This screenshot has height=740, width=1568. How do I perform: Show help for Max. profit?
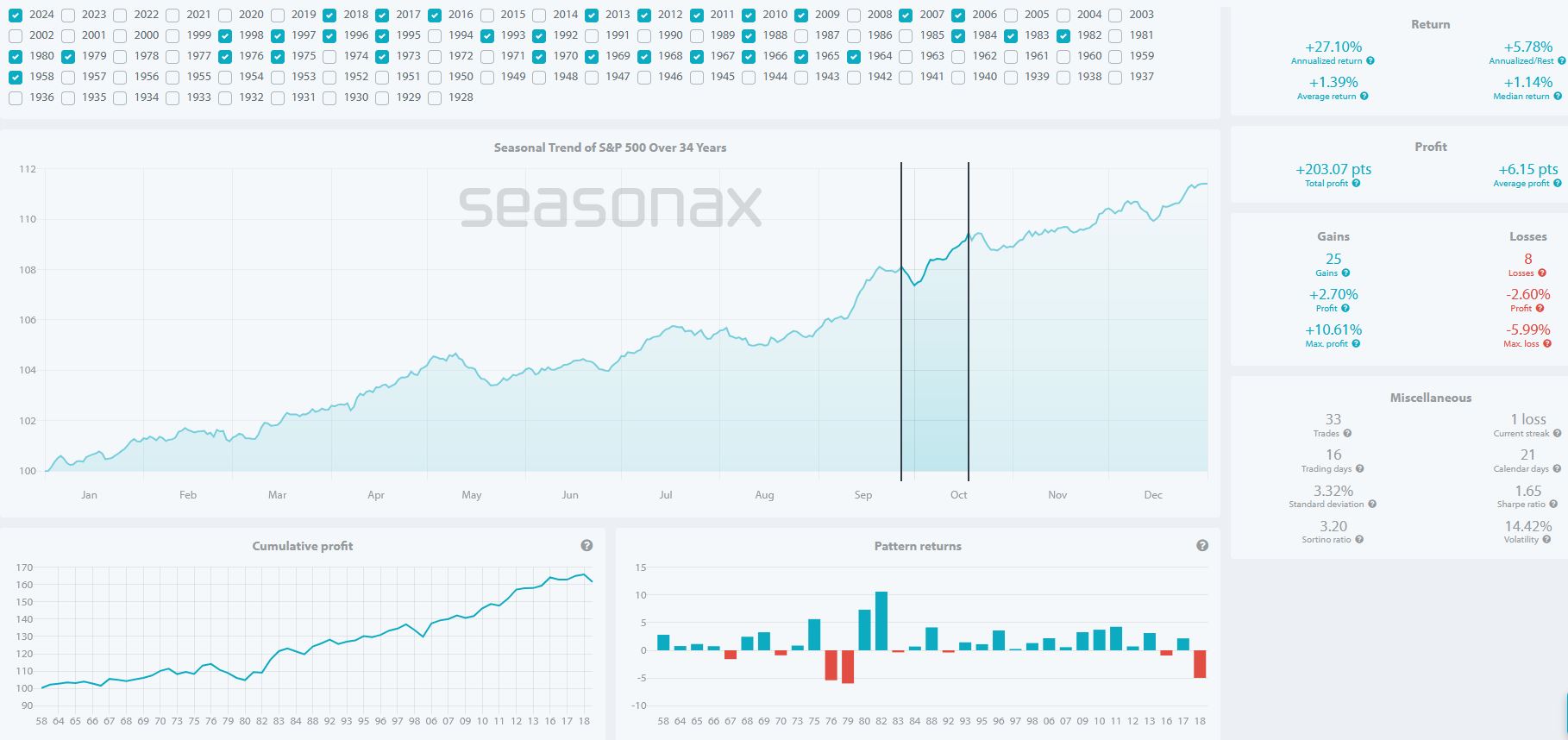coord(1357,344)
